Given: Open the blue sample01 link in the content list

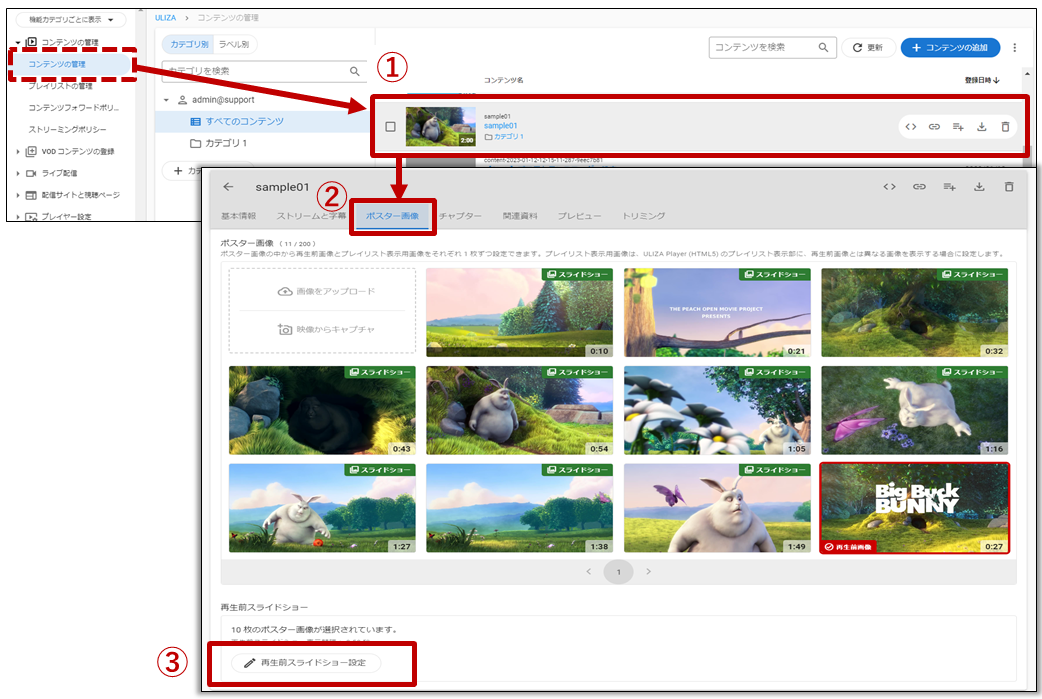Looking at the screenshot, I should (500, 126).
